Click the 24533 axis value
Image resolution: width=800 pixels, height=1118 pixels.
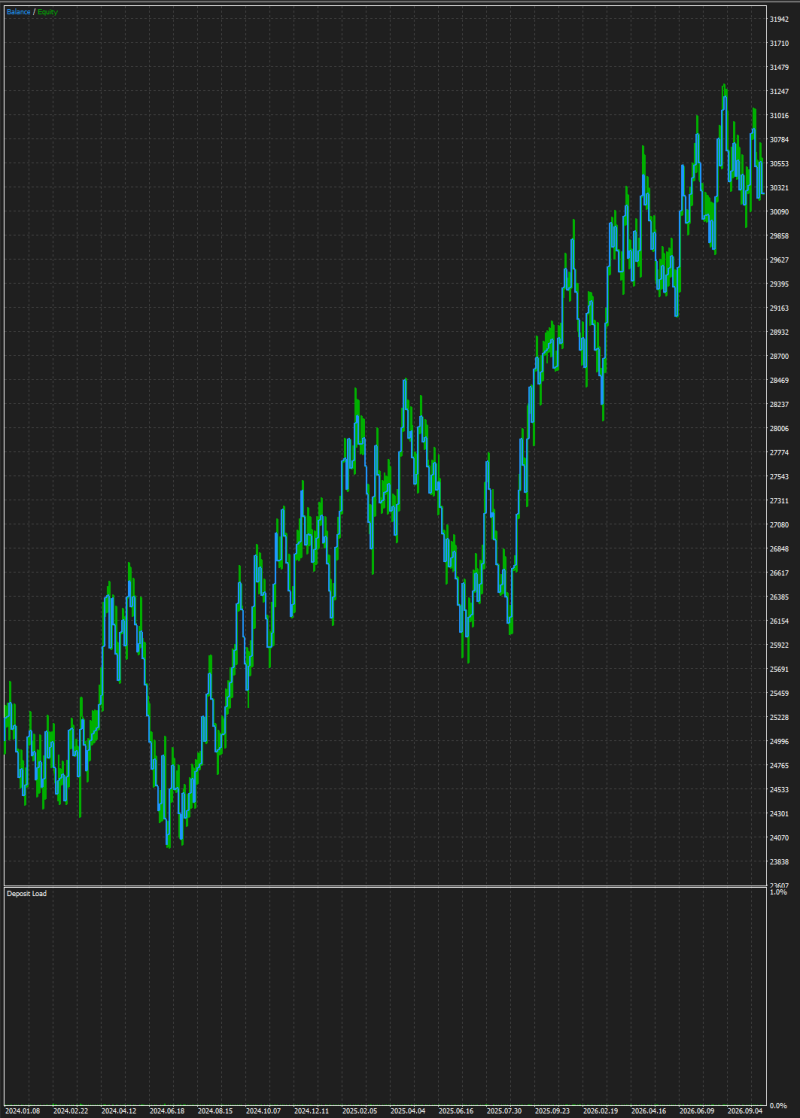click(x=779, y=790)
